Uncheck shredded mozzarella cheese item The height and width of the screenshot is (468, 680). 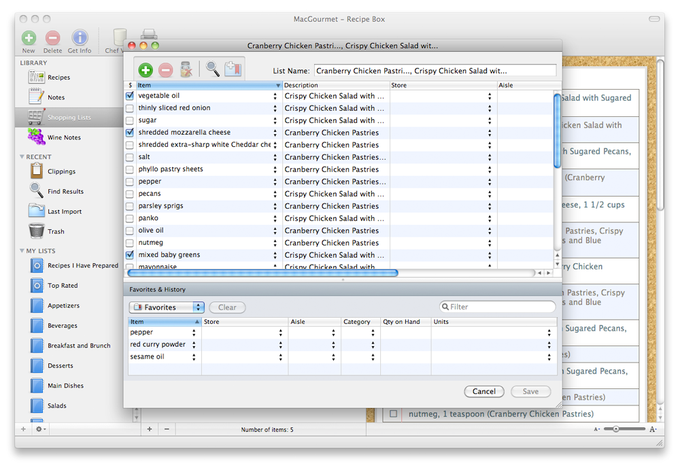point(129,132)
